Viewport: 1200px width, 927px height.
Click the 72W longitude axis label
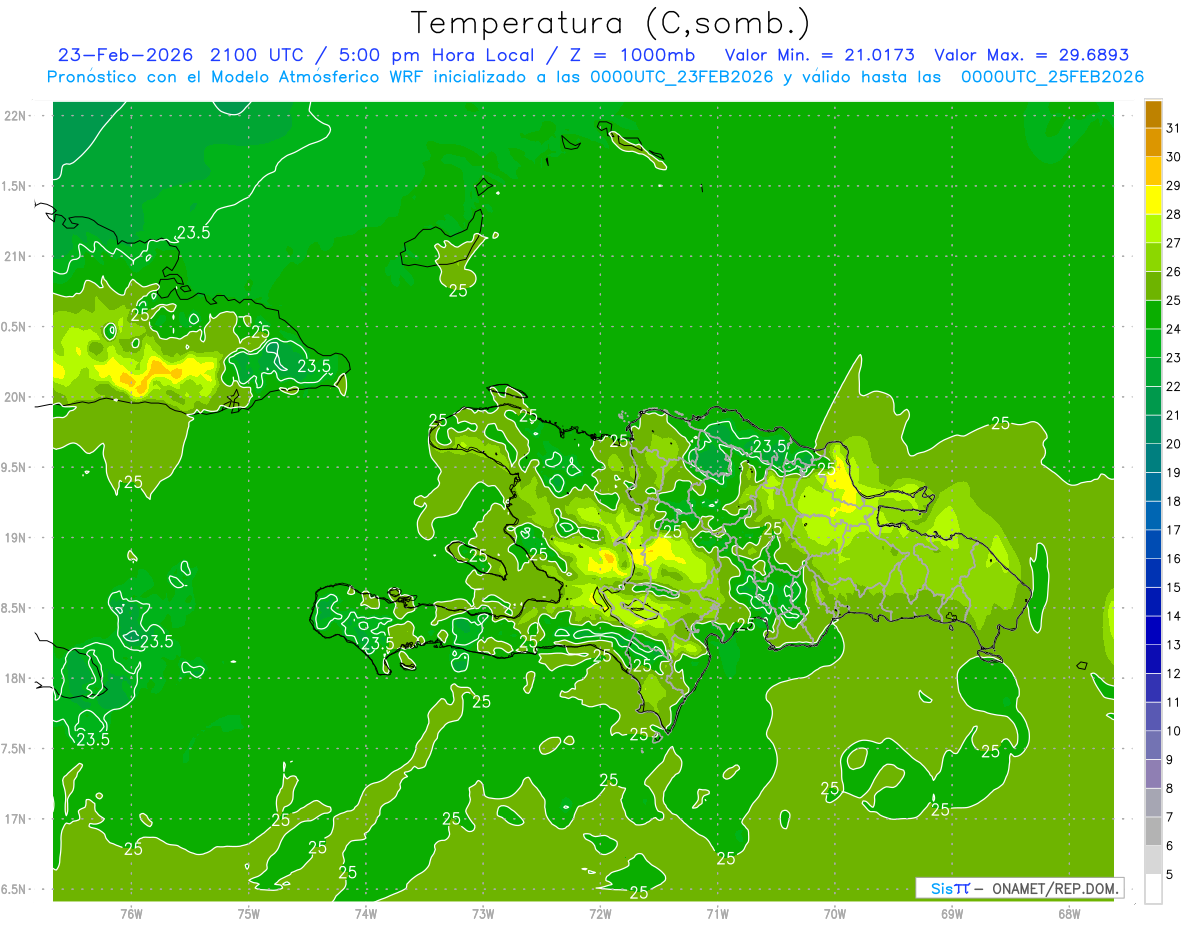(x=600, y=913)
